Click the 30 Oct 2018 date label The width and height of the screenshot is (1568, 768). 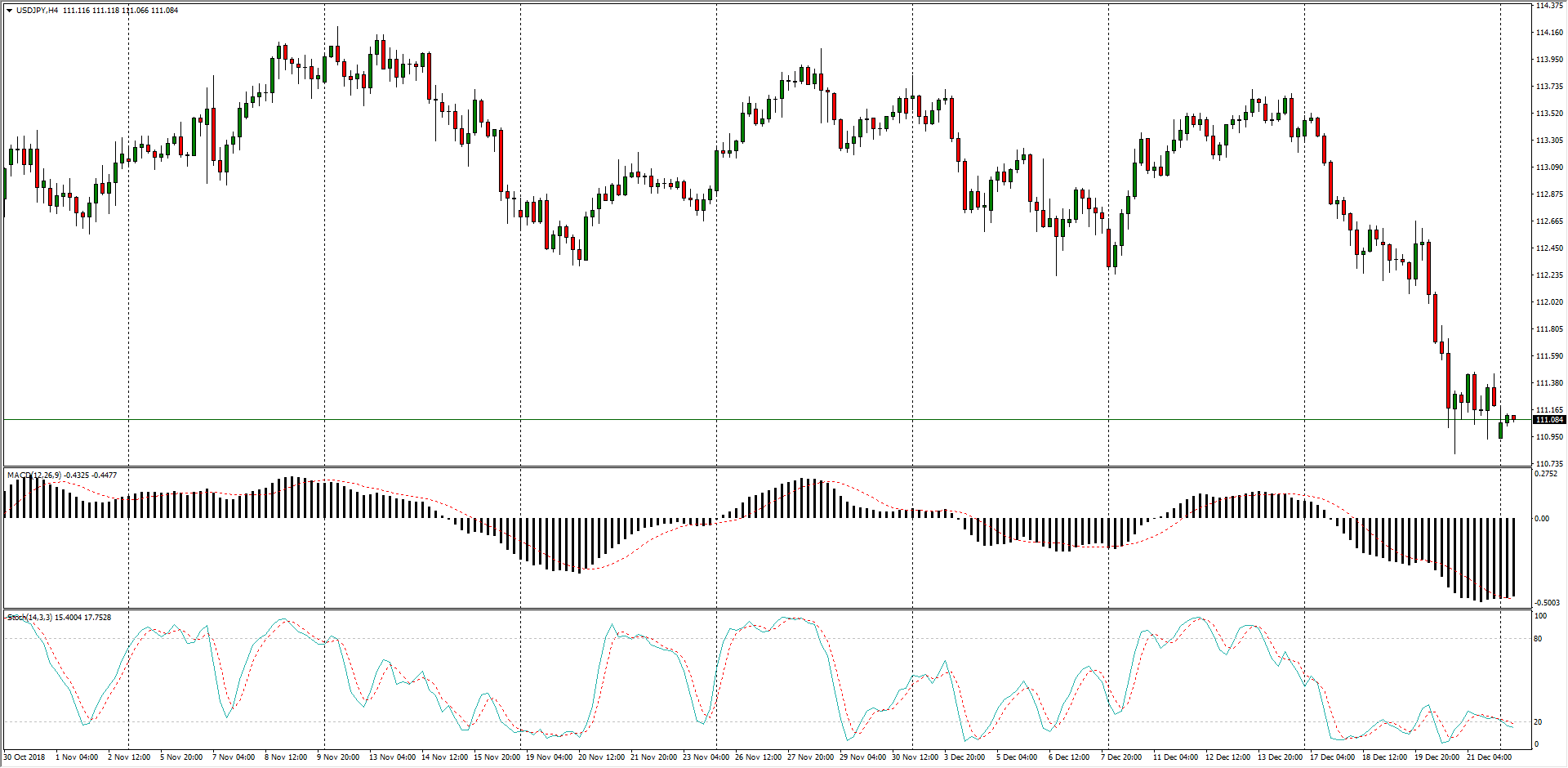click(x=24, y=757)
